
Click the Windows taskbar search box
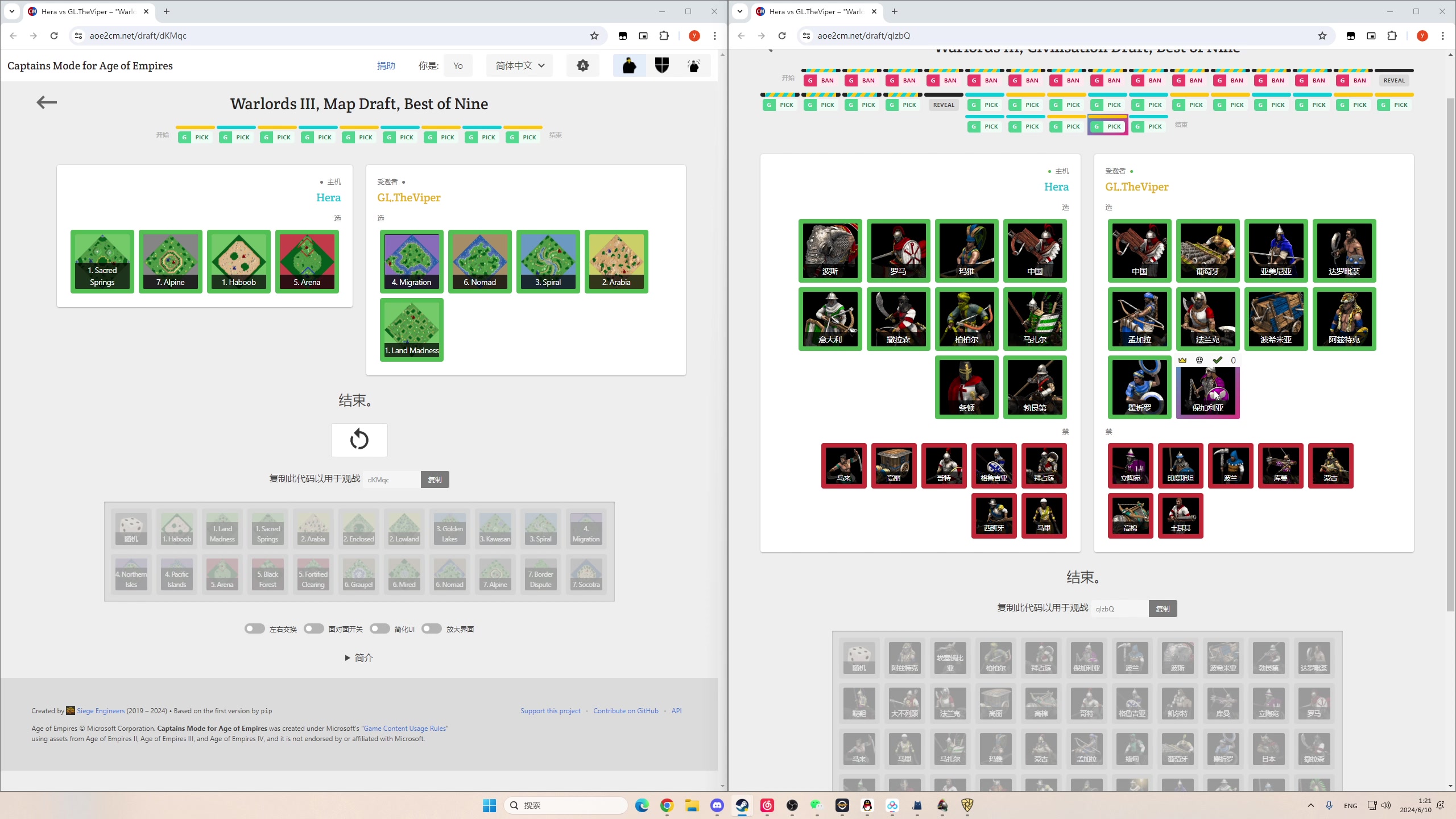pos(566,805)
